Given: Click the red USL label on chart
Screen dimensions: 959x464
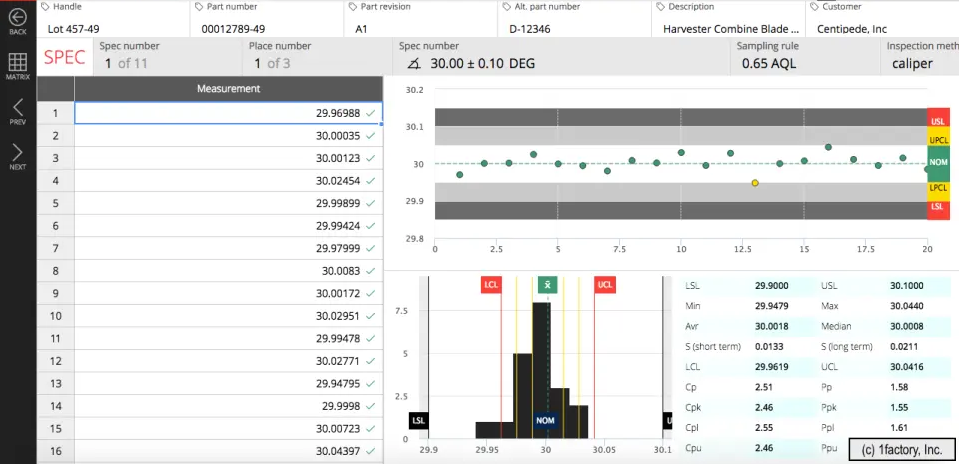Looking at the screenshot, I should (938, 121).
